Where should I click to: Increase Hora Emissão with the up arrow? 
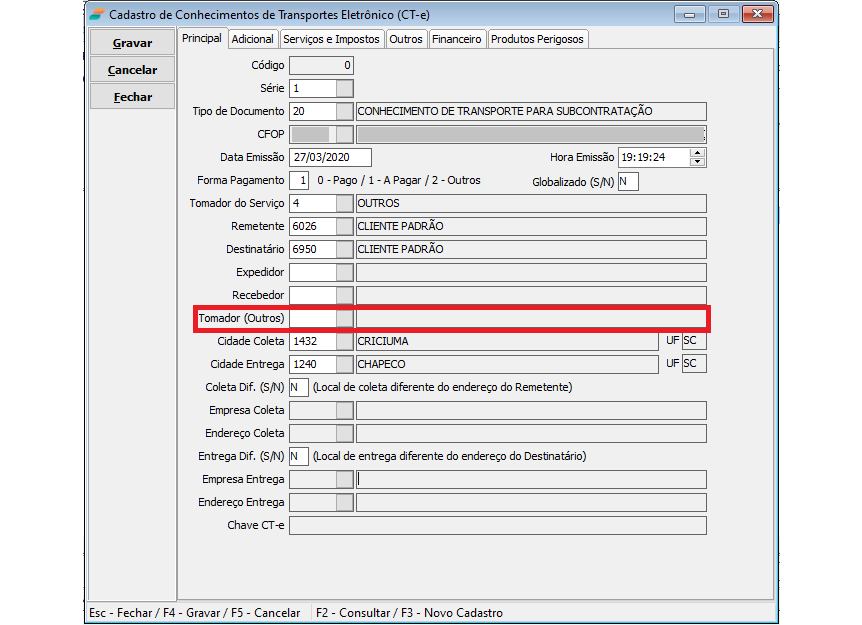click(697, 153)
